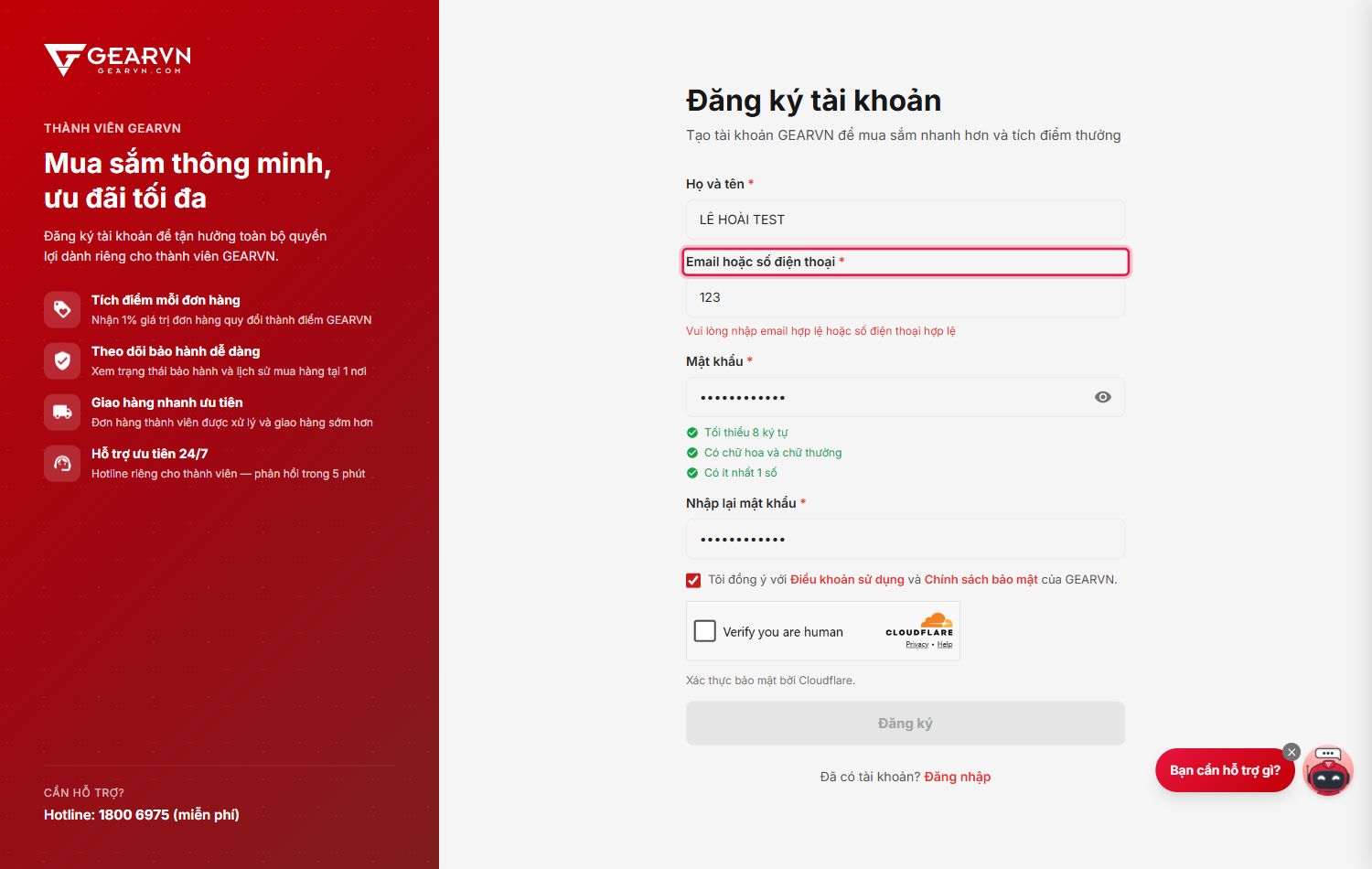The height and width of the screenshot is (869, 1372).
Task: Click the GEARVN logo
Action: [118, 59]
